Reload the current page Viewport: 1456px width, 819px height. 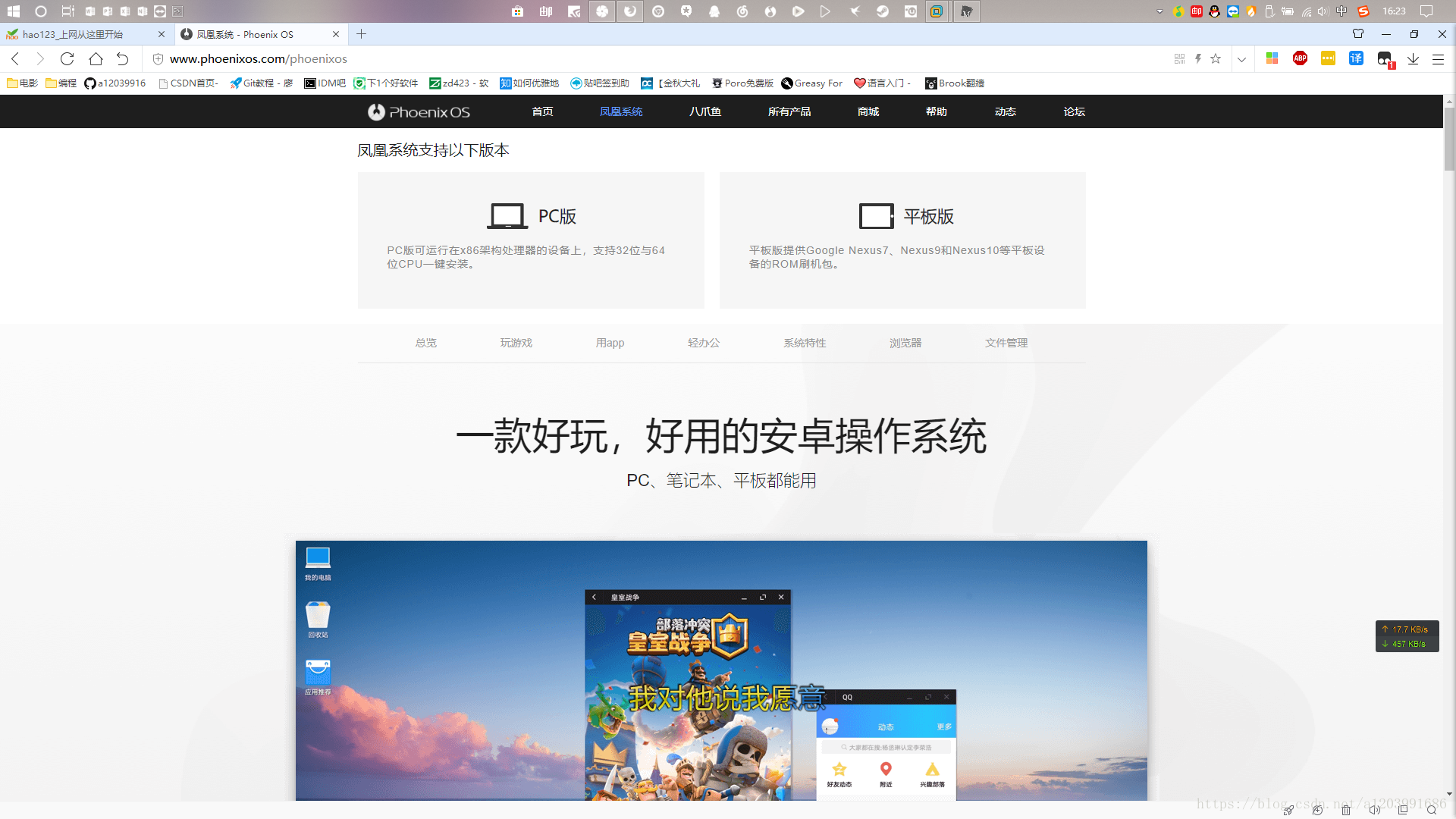[x=67, y=59]
